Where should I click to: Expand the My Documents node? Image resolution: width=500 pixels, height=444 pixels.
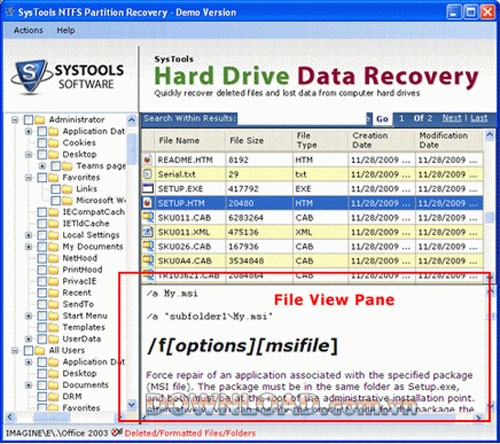29,247
